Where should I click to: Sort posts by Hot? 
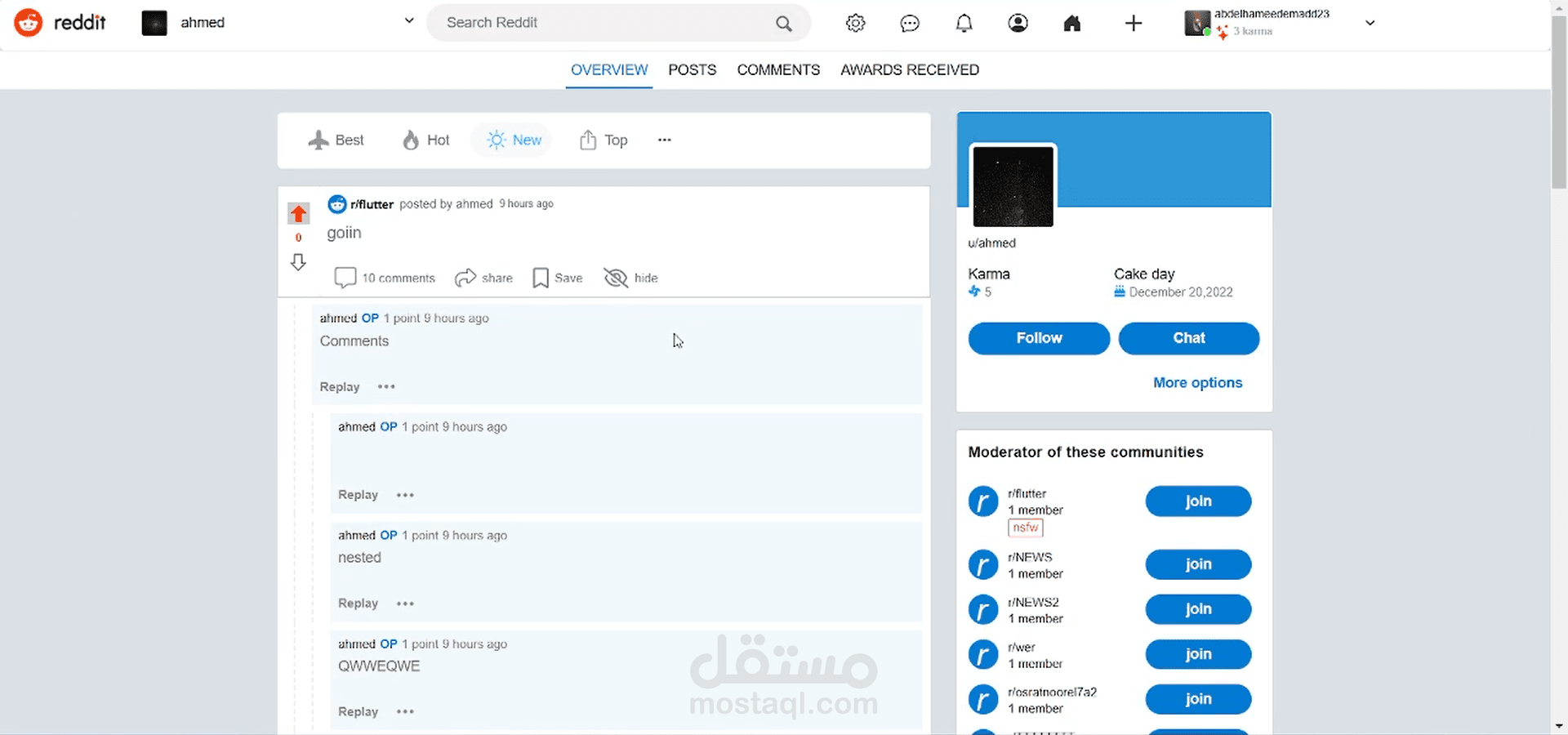426,140
